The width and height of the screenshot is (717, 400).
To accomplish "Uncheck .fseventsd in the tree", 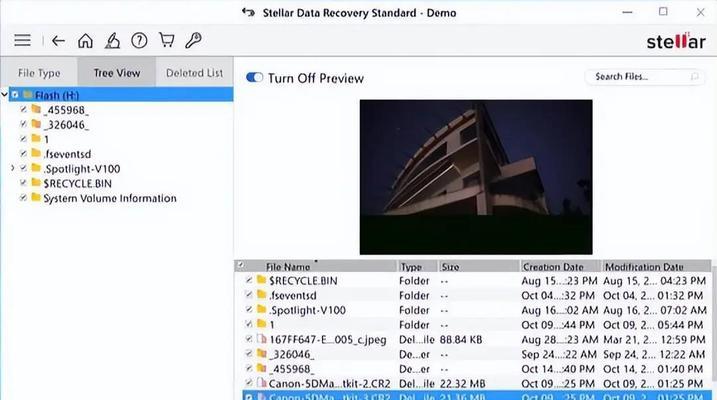I will pos(23,153).
